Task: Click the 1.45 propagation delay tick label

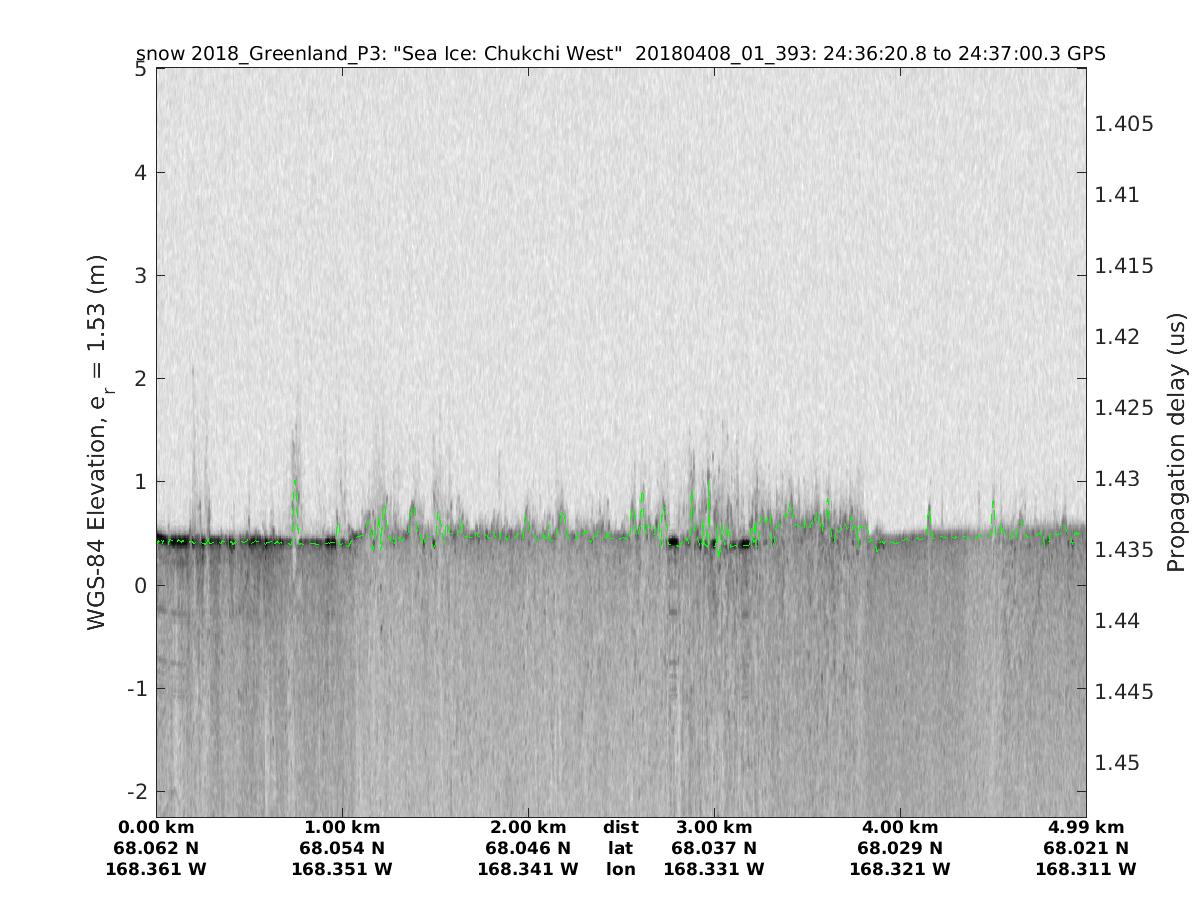Action: coord(1119,763)
